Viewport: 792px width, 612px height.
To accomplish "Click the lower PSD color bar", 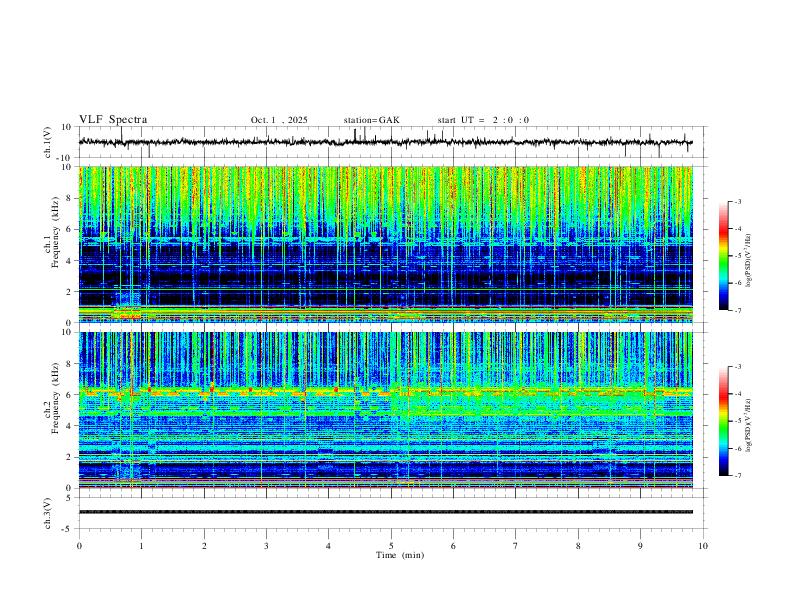I will [x=723, y=421].
